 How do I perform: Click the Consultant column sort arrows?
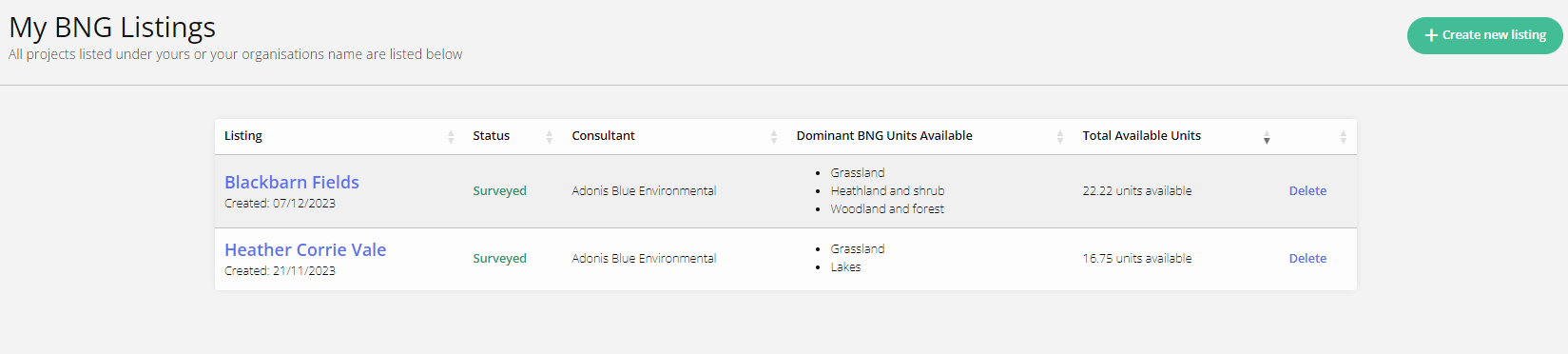pos(774,137)
